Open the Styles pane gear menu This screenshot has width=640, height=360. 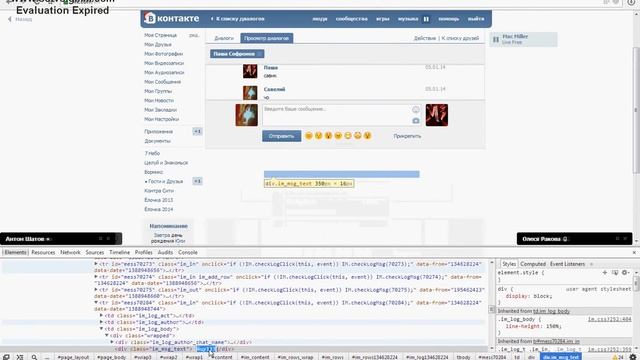625,272
